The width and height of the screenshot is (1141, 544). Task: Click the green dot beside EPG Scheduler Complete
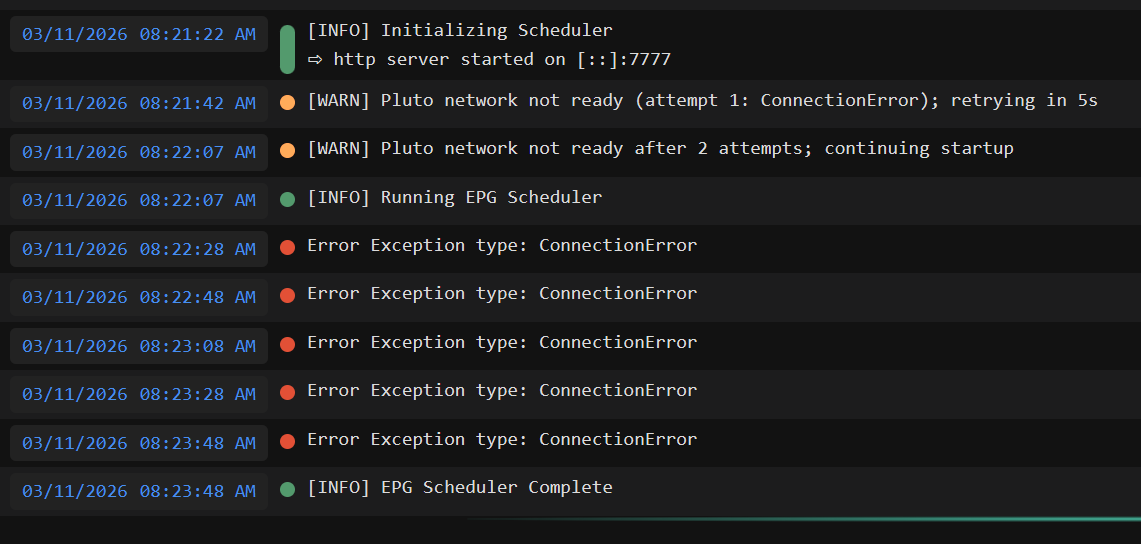tap(288, 489)
